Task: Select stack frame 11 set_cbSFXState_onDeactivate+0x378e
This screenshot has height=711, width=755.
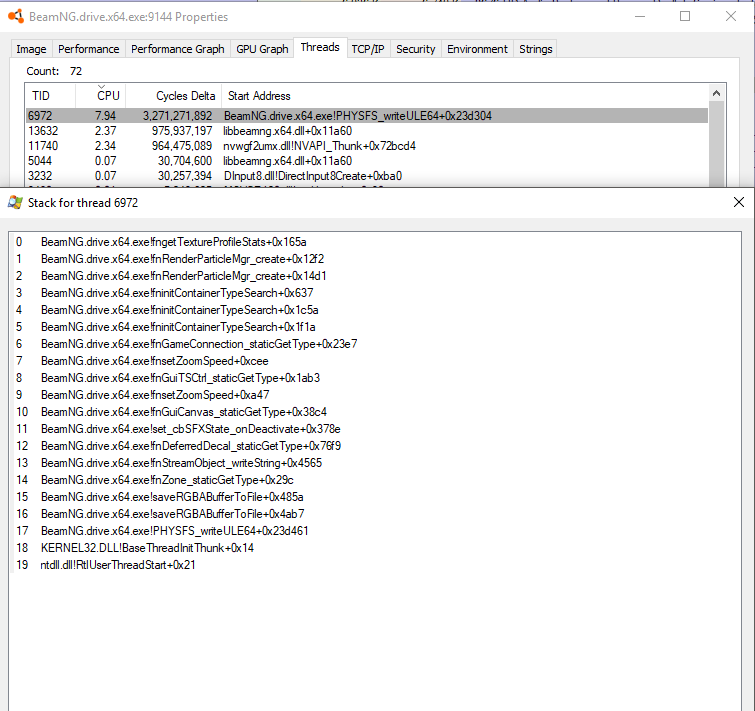Action: 375,429
